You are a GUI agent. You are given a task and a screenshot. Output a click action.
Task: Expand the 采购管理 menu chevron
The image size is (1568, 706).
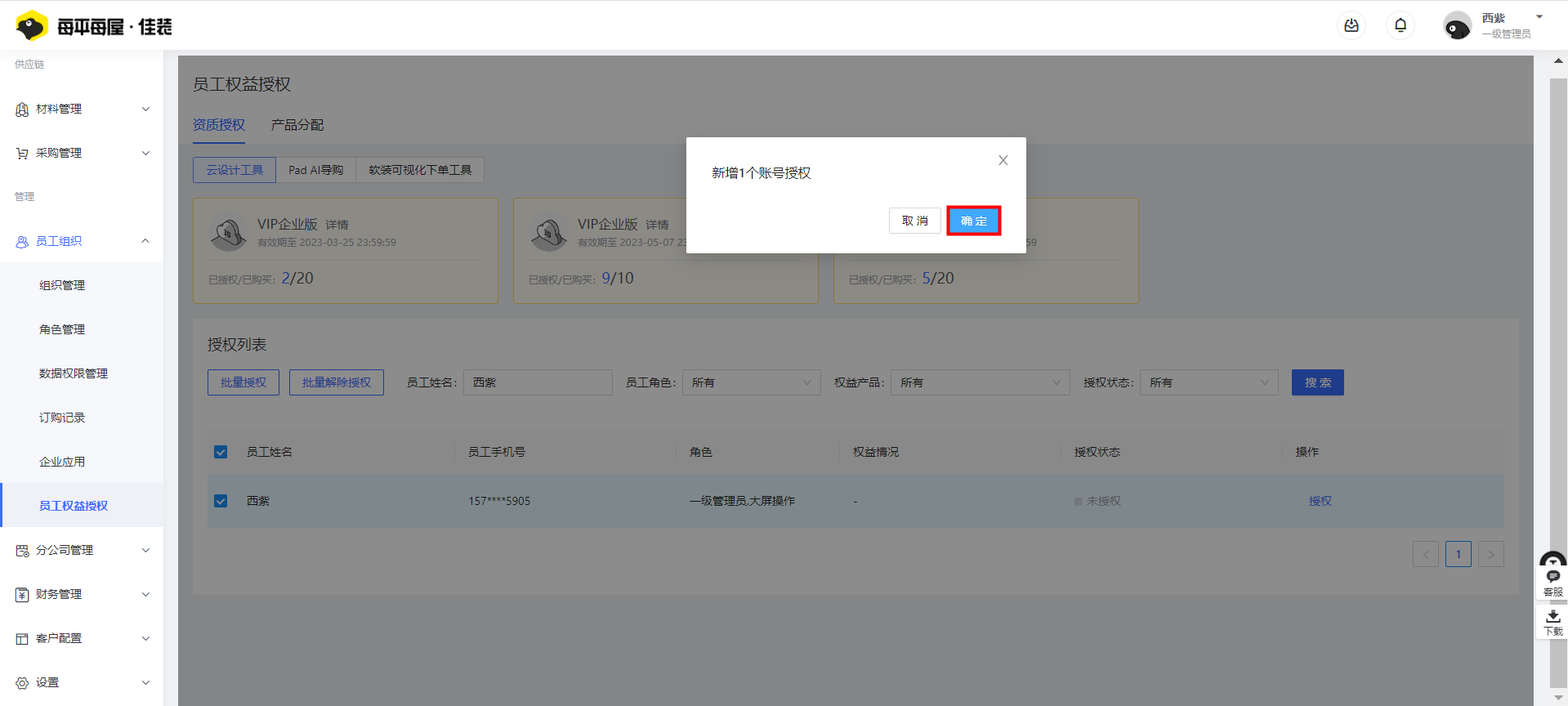[x=145, y=154]
